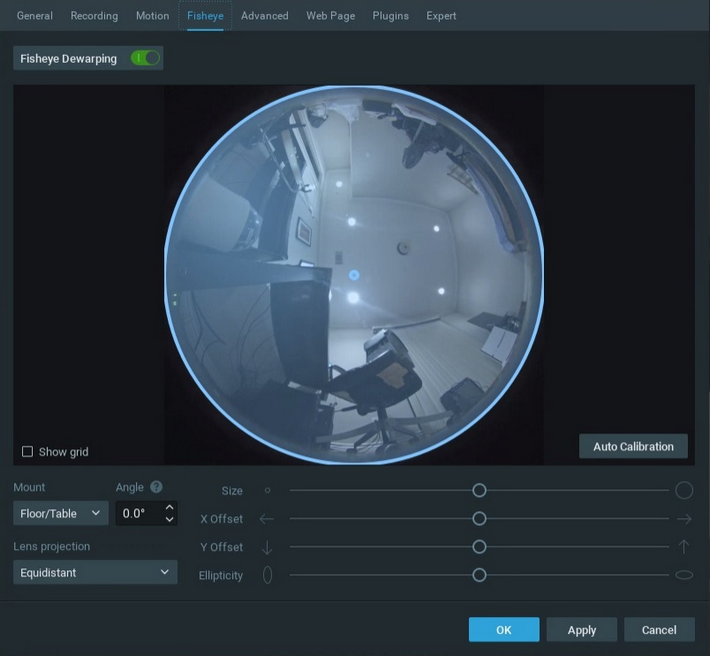This screenshot has width=710, height=656.
Task: Click the Angle help question mark icon
Action: point(156,487)
